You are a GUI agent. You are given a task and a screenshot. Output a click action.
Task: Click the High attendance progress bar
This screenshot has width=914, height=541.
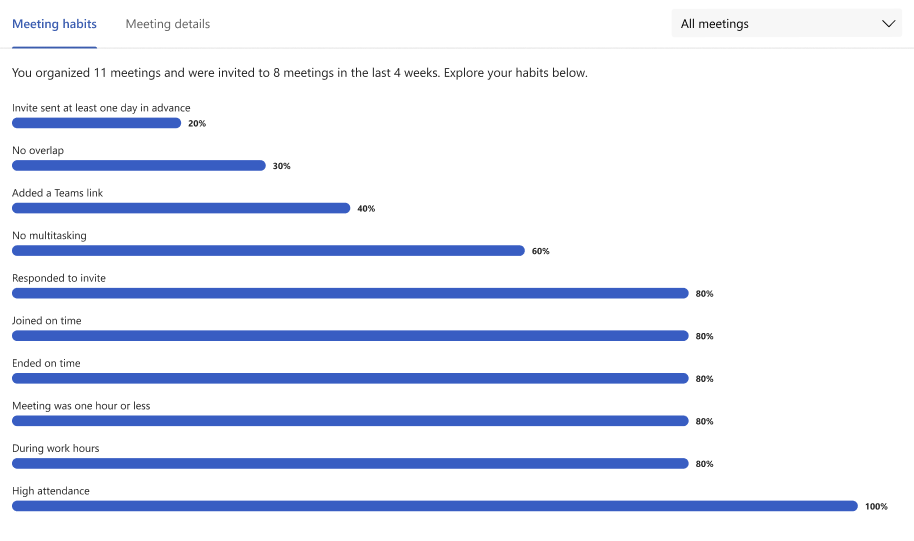point(434,506)
